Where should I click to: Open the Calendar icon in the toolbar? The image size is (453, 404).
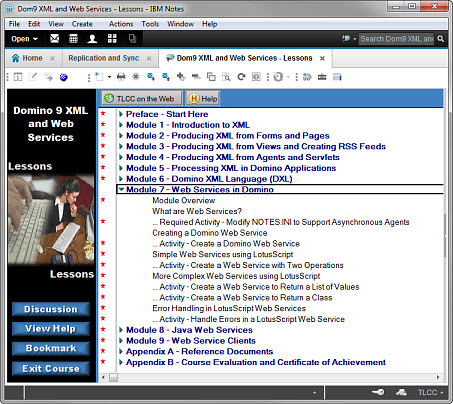pyautogui.click(x=73, y=39)
